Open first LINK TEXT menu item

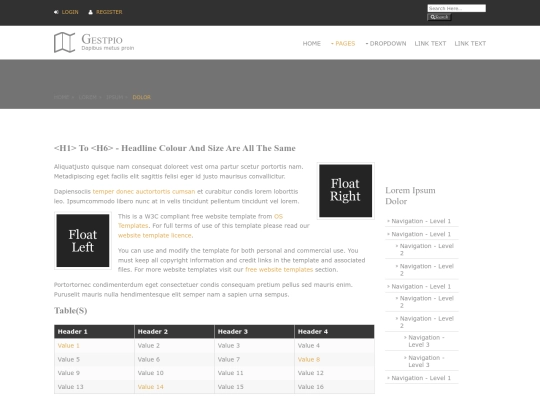[430, 43]
